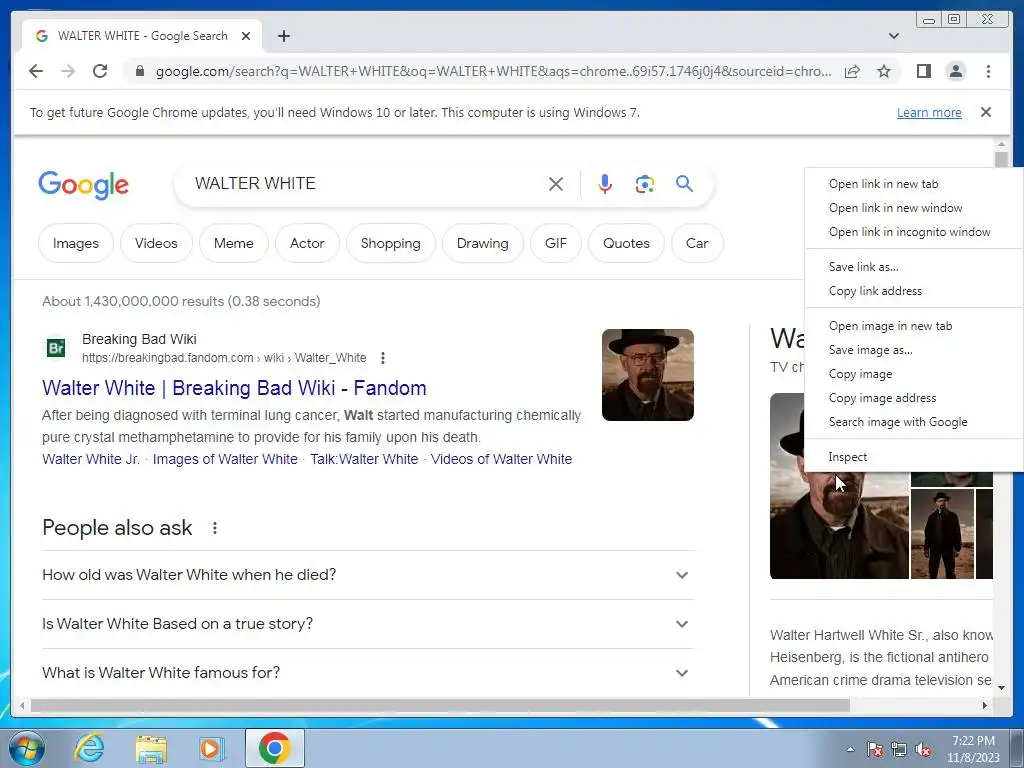Viewport: 1024px width, 768px height.
Task: Open People also ask options menu
Action: tap(215, 528)
